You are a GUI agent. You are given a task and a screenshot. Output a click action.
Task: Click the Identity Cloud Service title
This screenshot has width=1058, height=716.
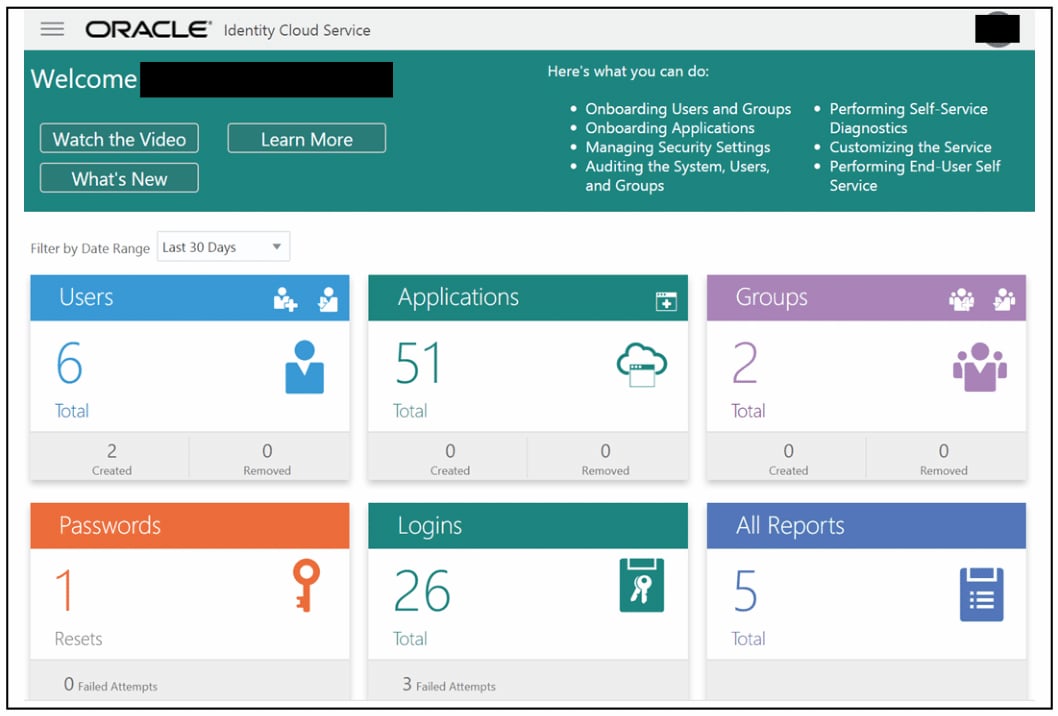(x=297, y=30)
